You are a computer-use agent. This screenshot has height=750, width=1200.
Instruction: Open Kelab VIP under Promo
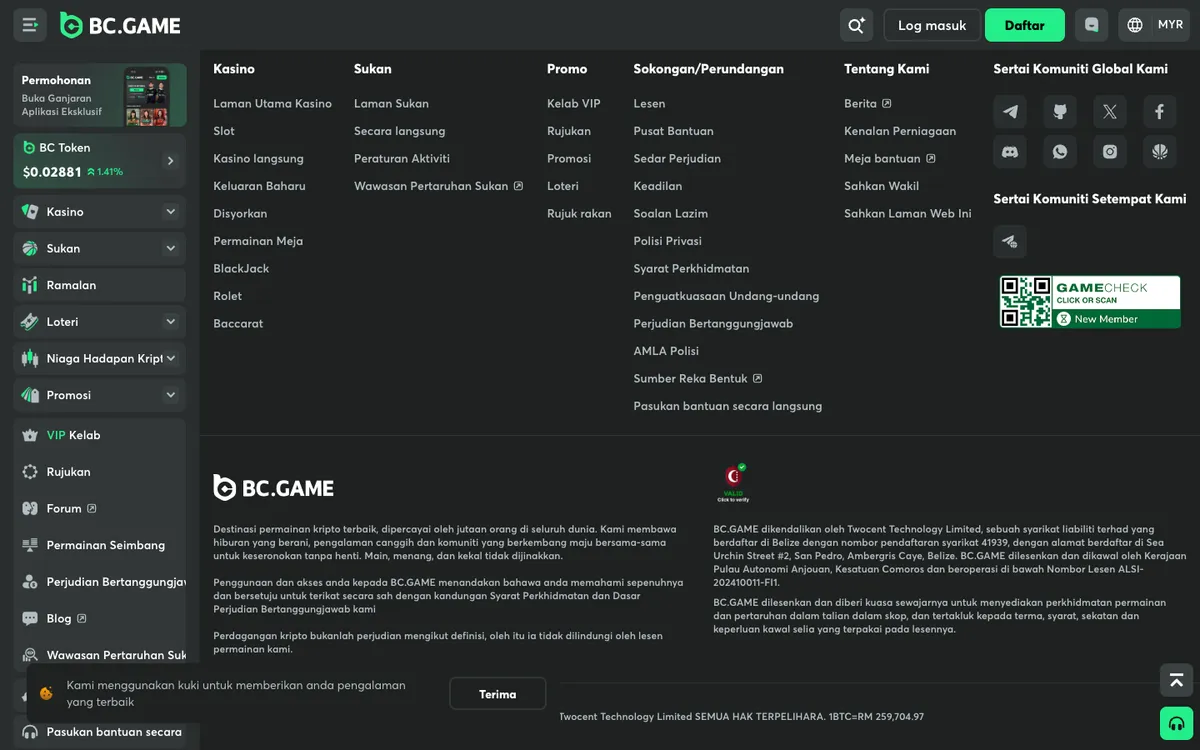(574, 104)
